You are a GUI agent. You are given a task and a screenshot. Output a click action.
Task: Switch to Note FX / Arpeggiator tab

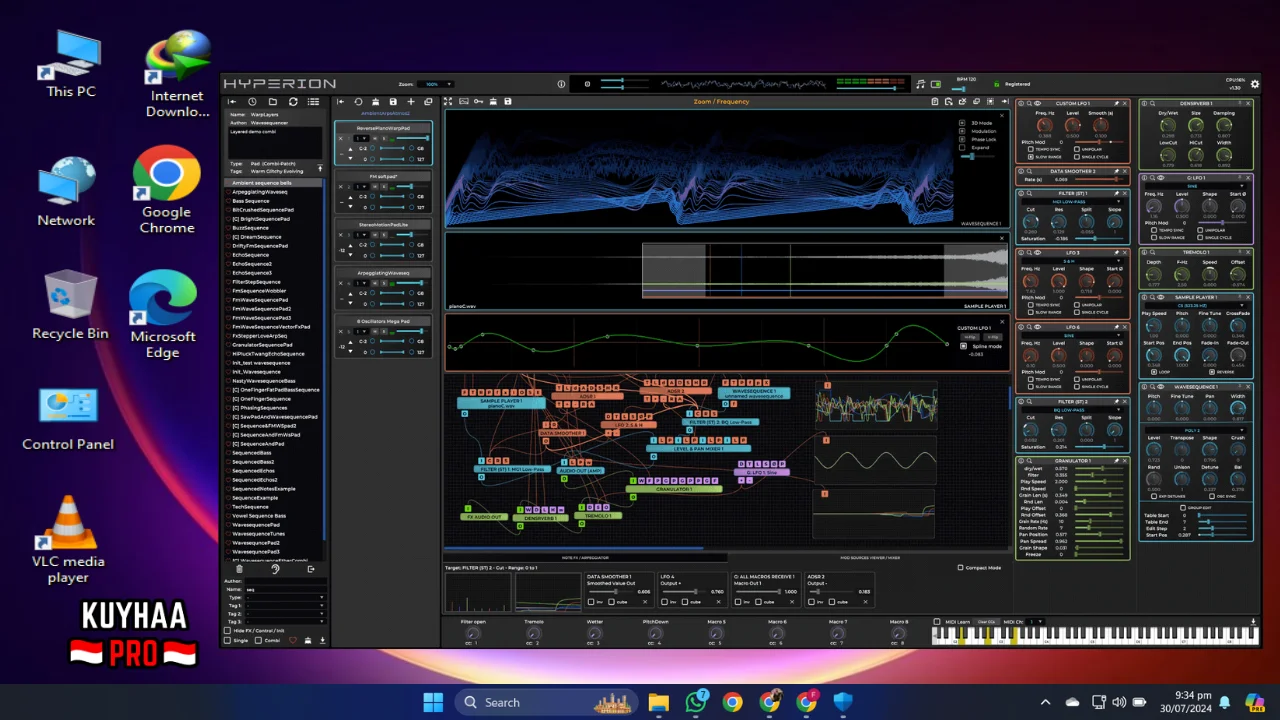coord(585,558)
